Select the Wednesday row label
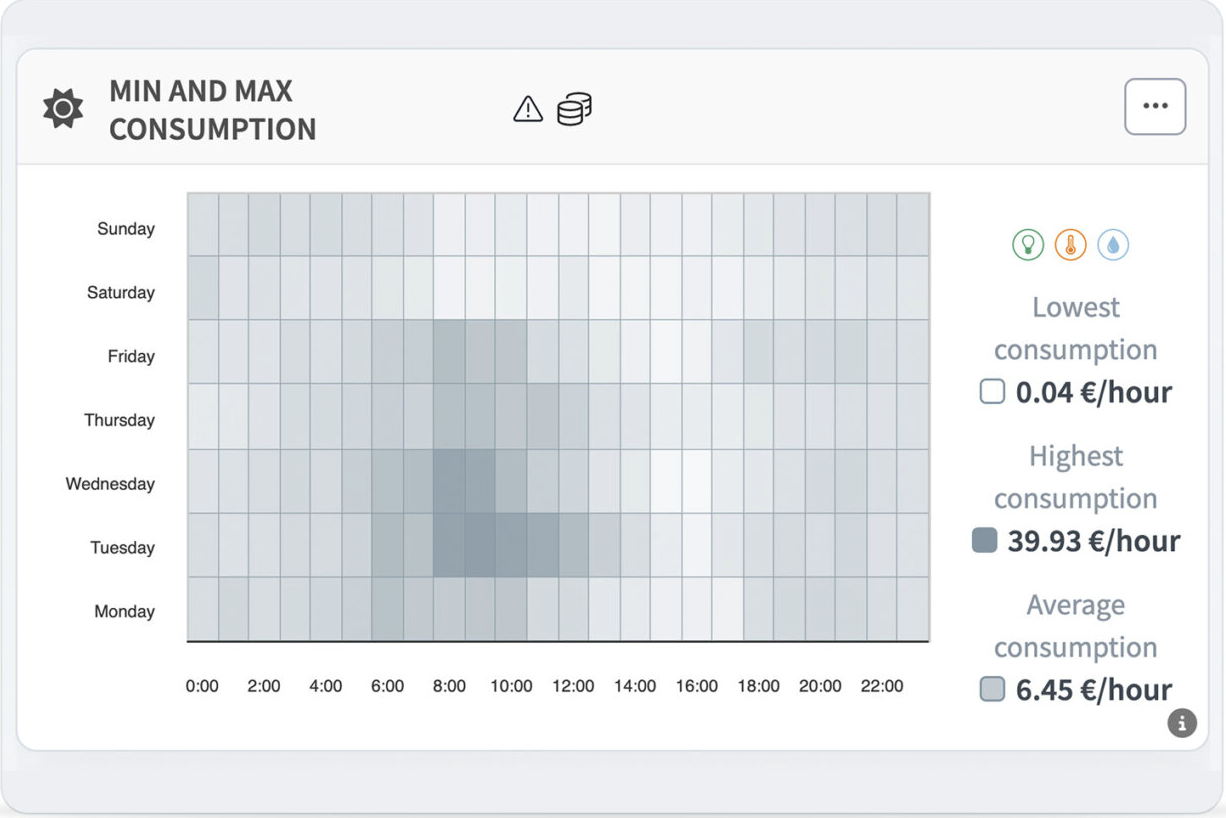The width and height of the screenshot is (1226, 818). tap(111, 484)
